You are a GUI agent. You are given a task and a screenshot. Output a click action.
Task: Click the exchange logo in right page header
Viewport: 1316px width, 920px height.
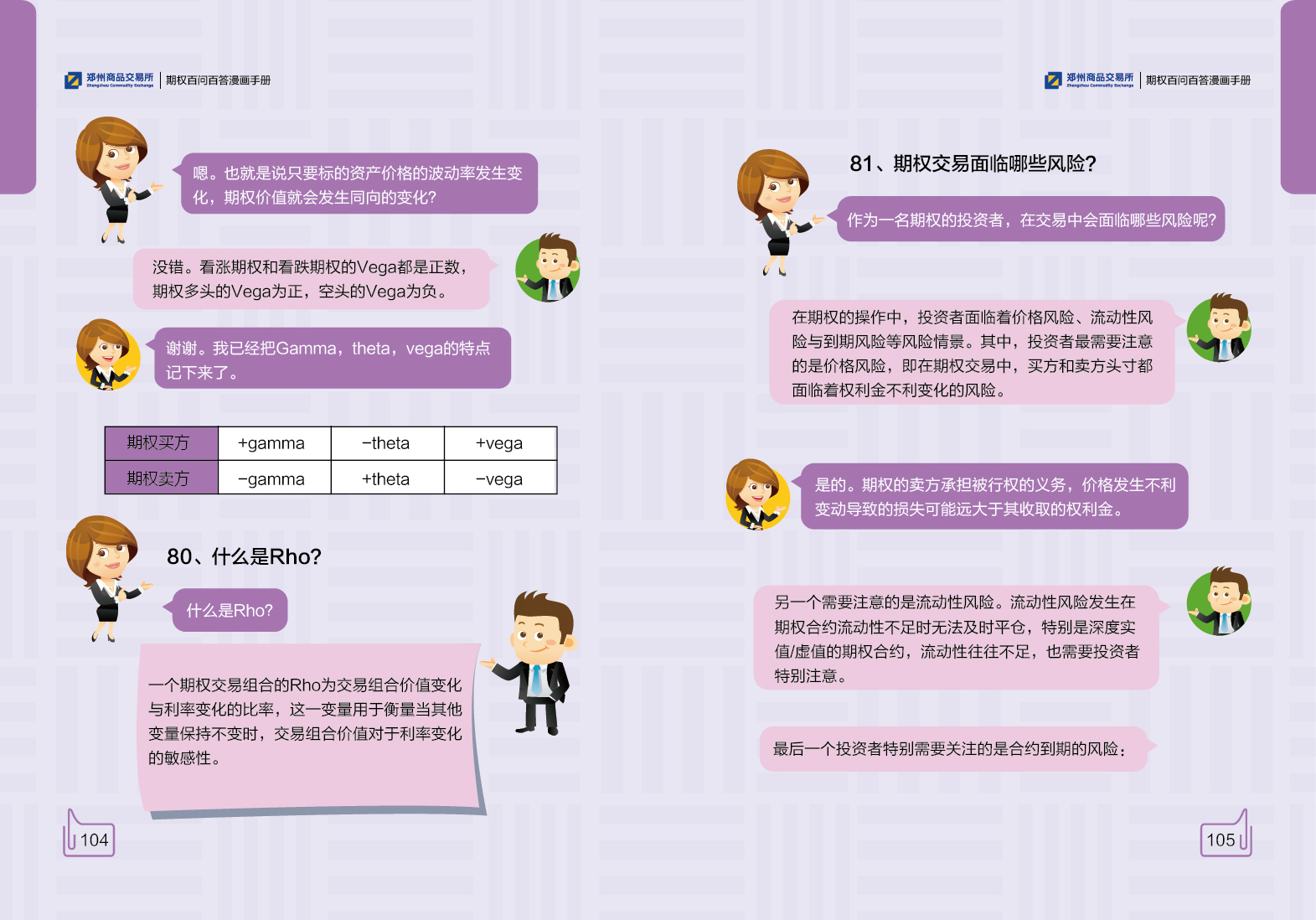[x=1089, y=80]
